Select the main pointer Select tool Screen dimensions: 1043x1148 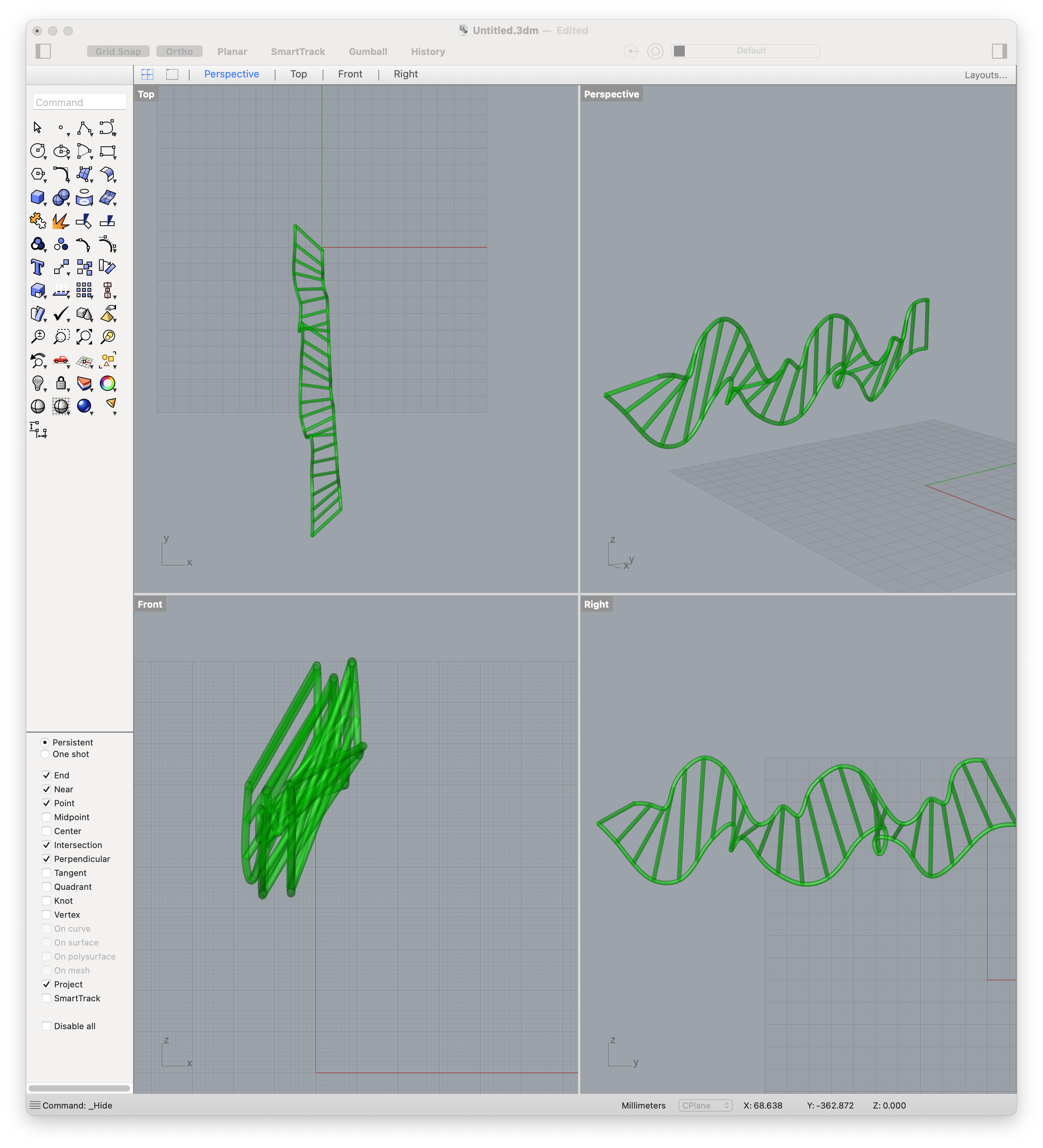pyautogui.click(x=38, y=128)
